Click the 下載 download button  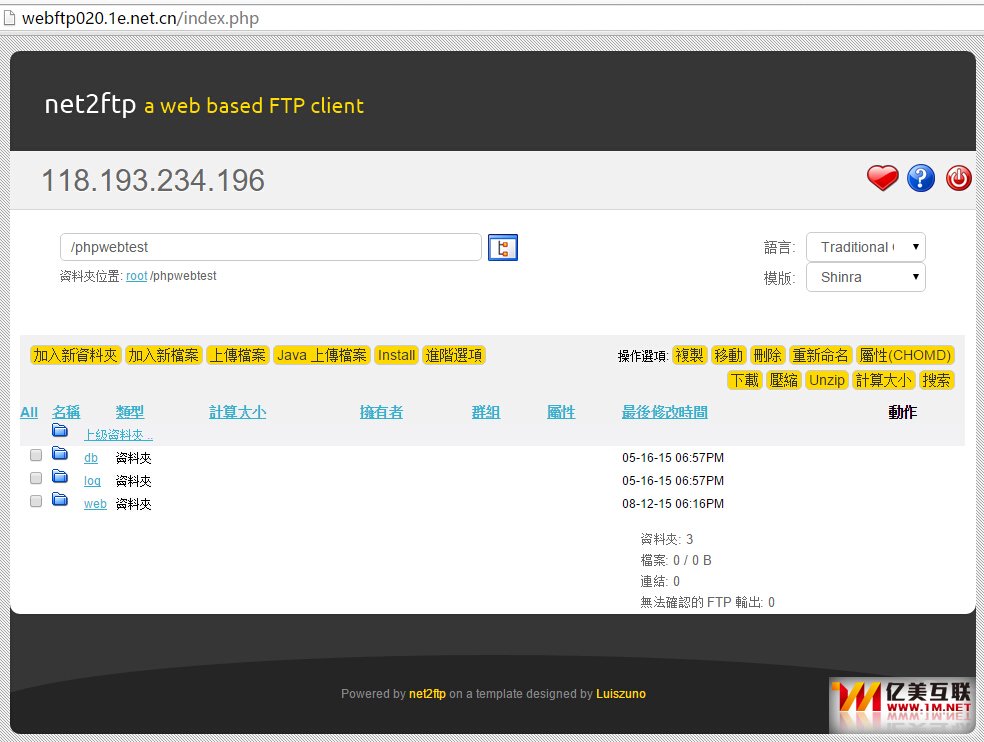(x=745, y=380)
